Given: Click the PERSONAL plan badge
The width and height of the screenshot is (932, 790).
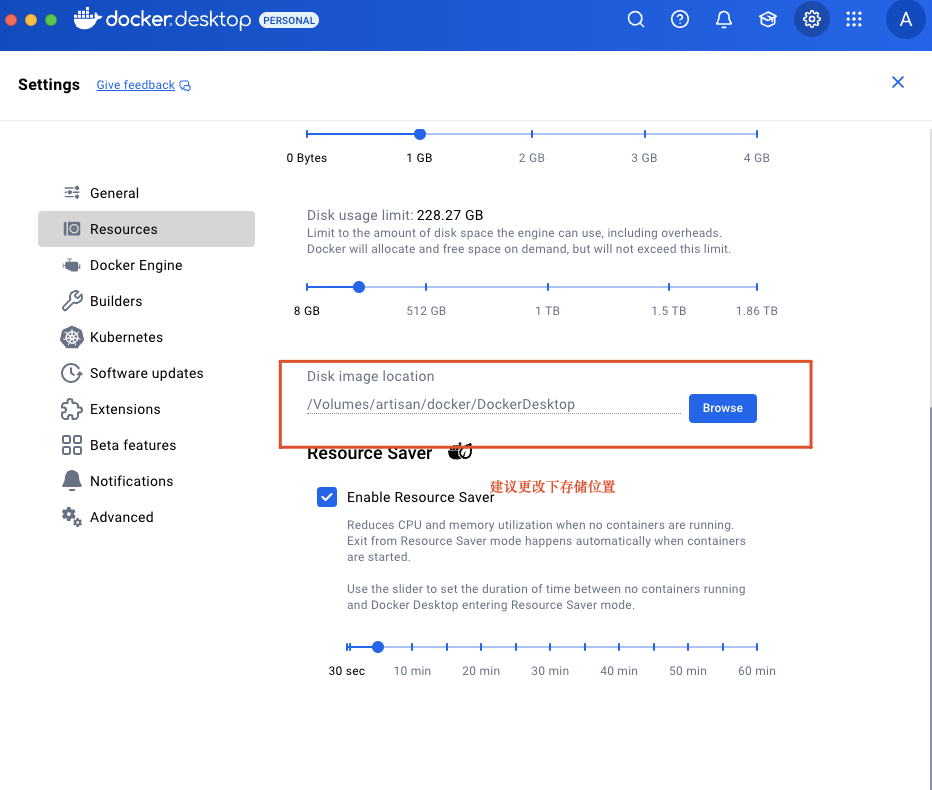Looking at the screenshot, I should [x=289, y=20].
